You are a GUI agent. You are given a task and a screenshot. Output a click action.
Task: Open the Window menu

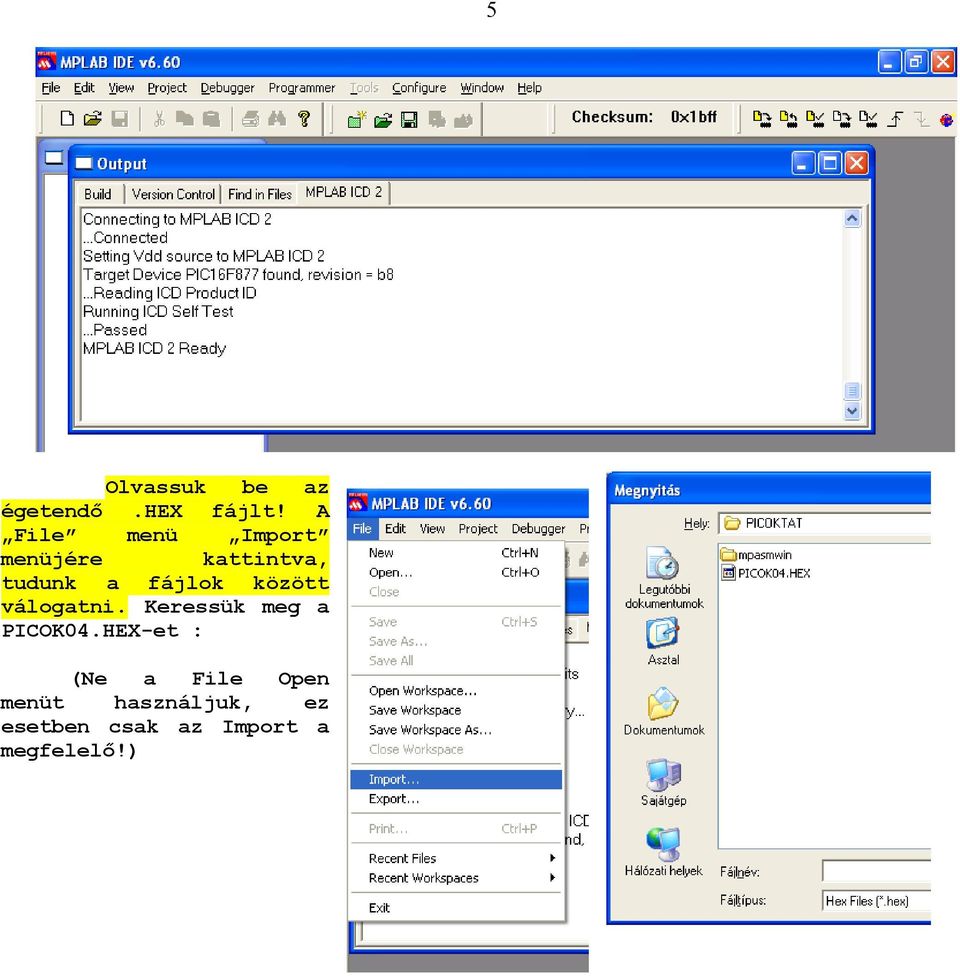[x=482, y=88]
